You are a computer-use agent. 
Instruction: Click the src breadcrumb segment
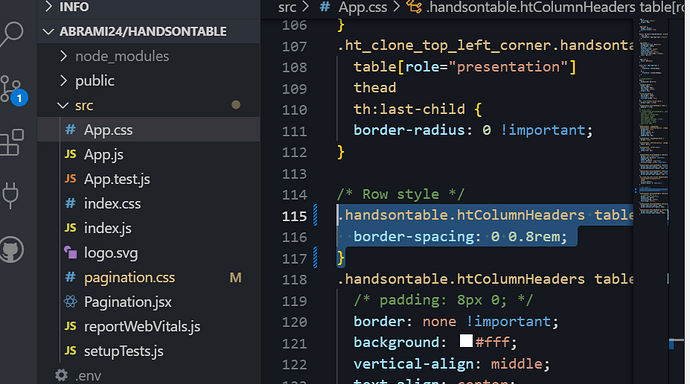[x=287, y=7]
